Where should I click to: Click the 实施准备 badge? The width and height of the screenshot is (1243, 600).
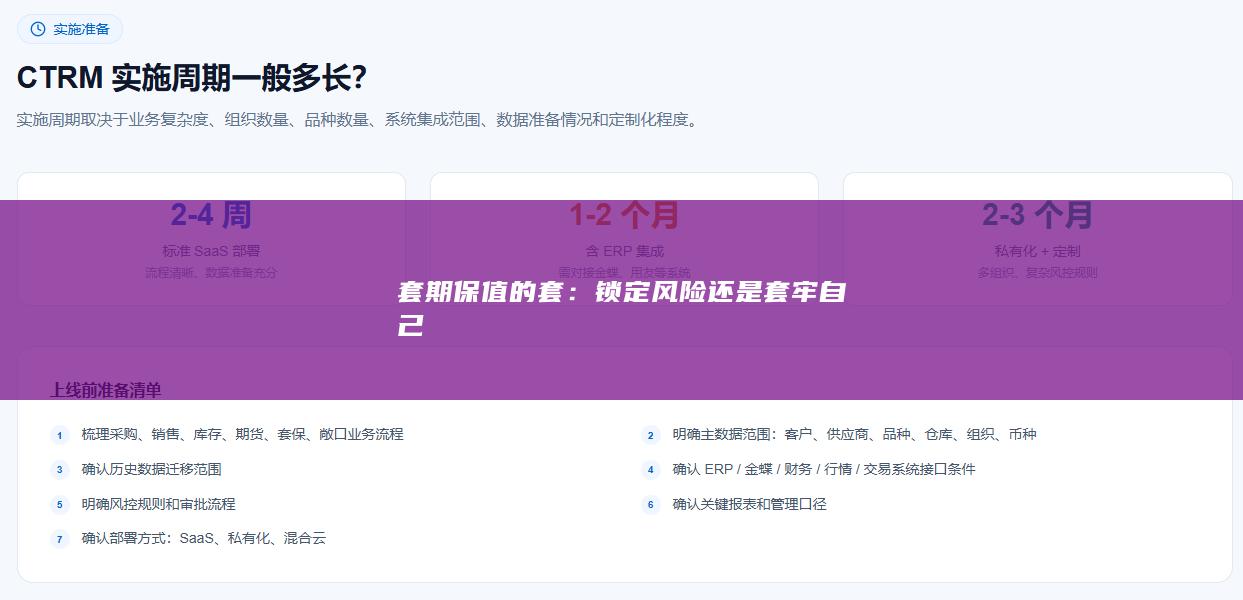point(70,29)
